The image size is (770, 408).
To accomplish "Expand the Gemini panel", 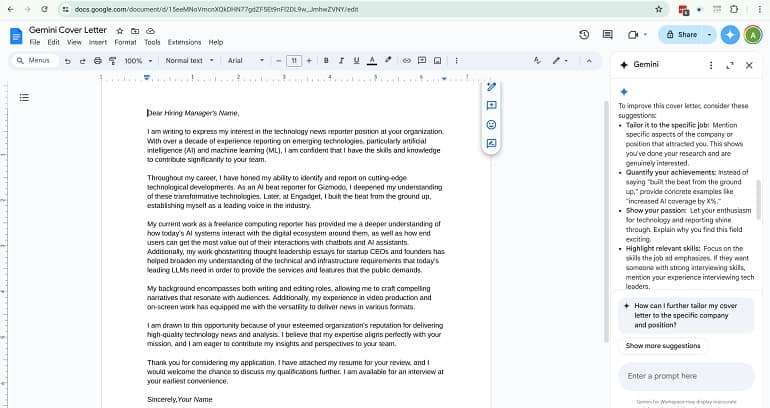I will coord(730,65).
